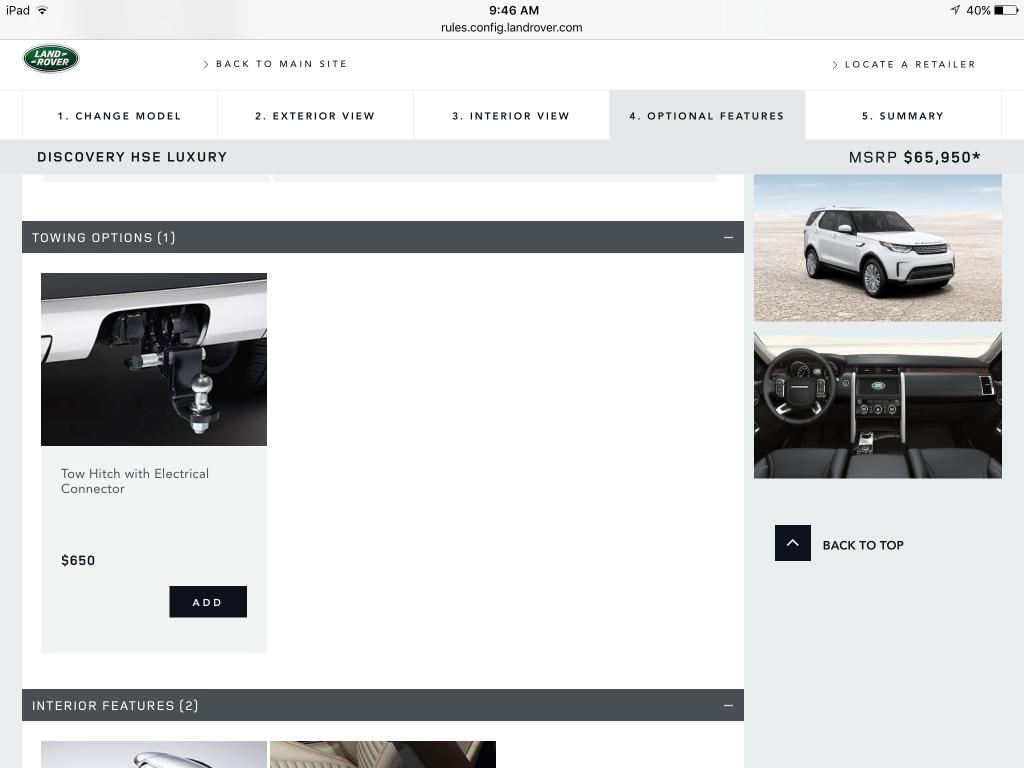The height and width of the screenshot is (768, 1024).
Task: Click the tow hitch product photo
Action: coord(153,359)
